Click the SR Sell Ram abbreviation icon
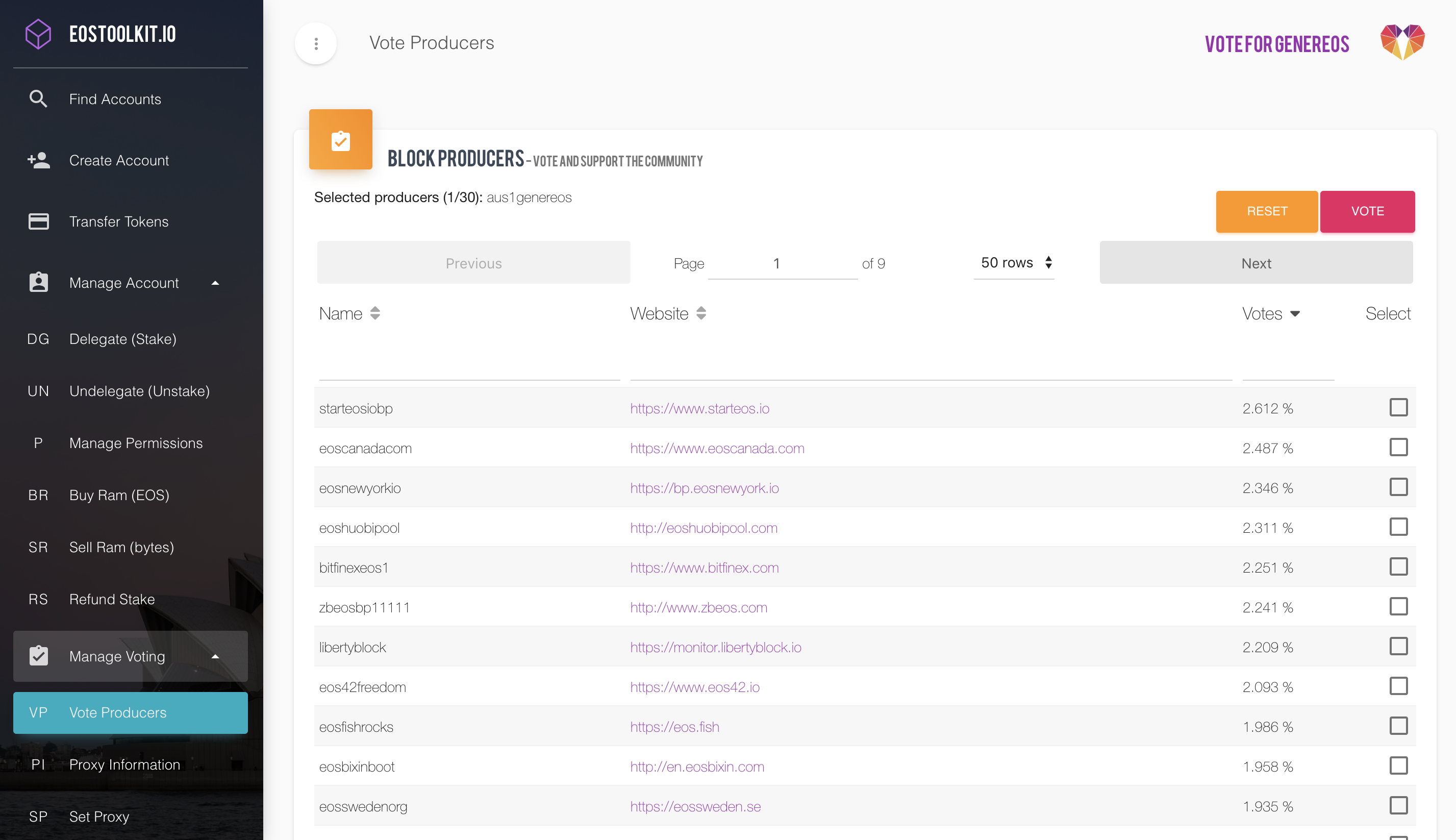 click(x=38, y=547)
